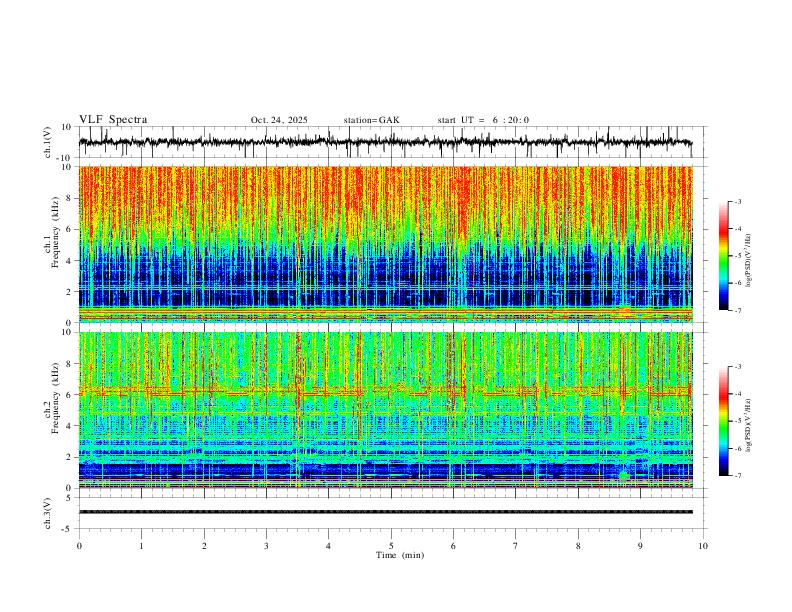792x612 pixels.
Task: Click the log(PSD) label beside ch.1 colorbar
Action: coord(748,261)
